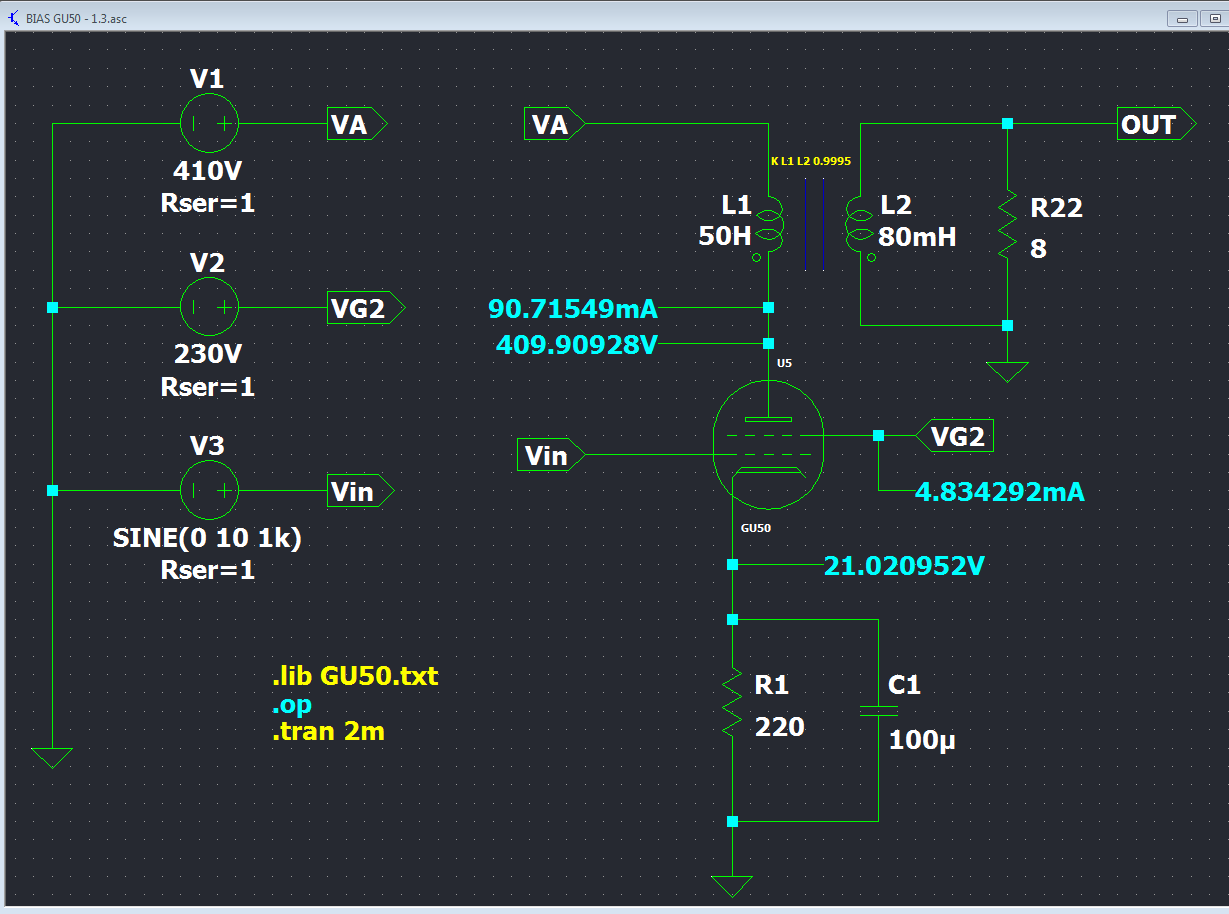
Task: Select the V3 sine source symbol
Action: point(209,490)
